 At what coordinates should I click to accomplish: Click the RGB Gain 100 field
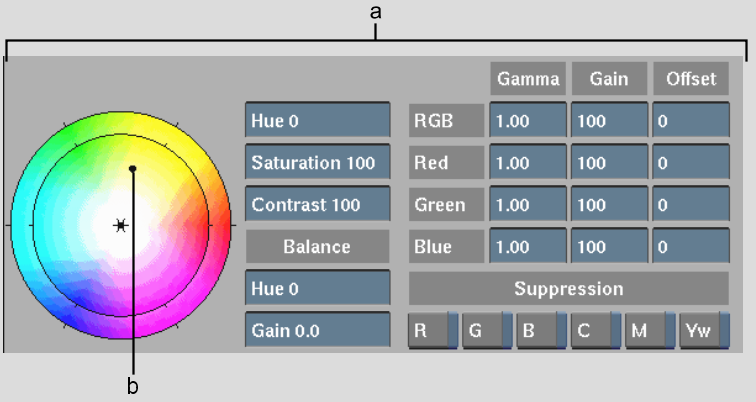click(609, 121)
